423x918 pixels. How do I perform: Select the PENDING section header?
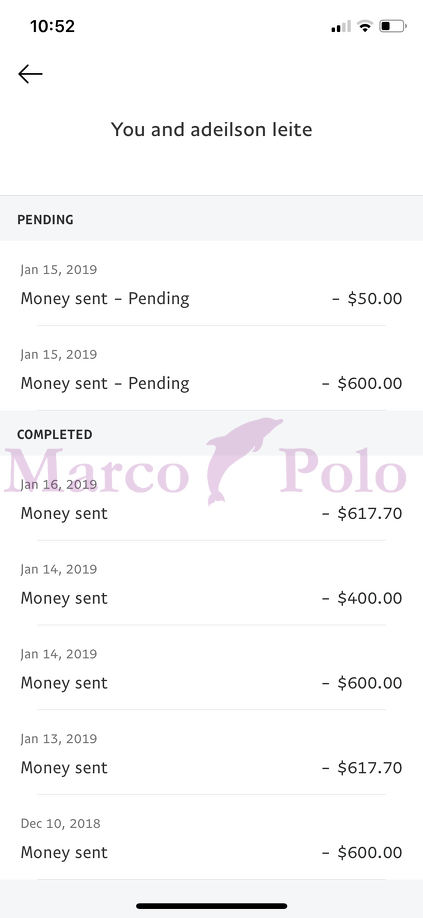pos(211,220)
